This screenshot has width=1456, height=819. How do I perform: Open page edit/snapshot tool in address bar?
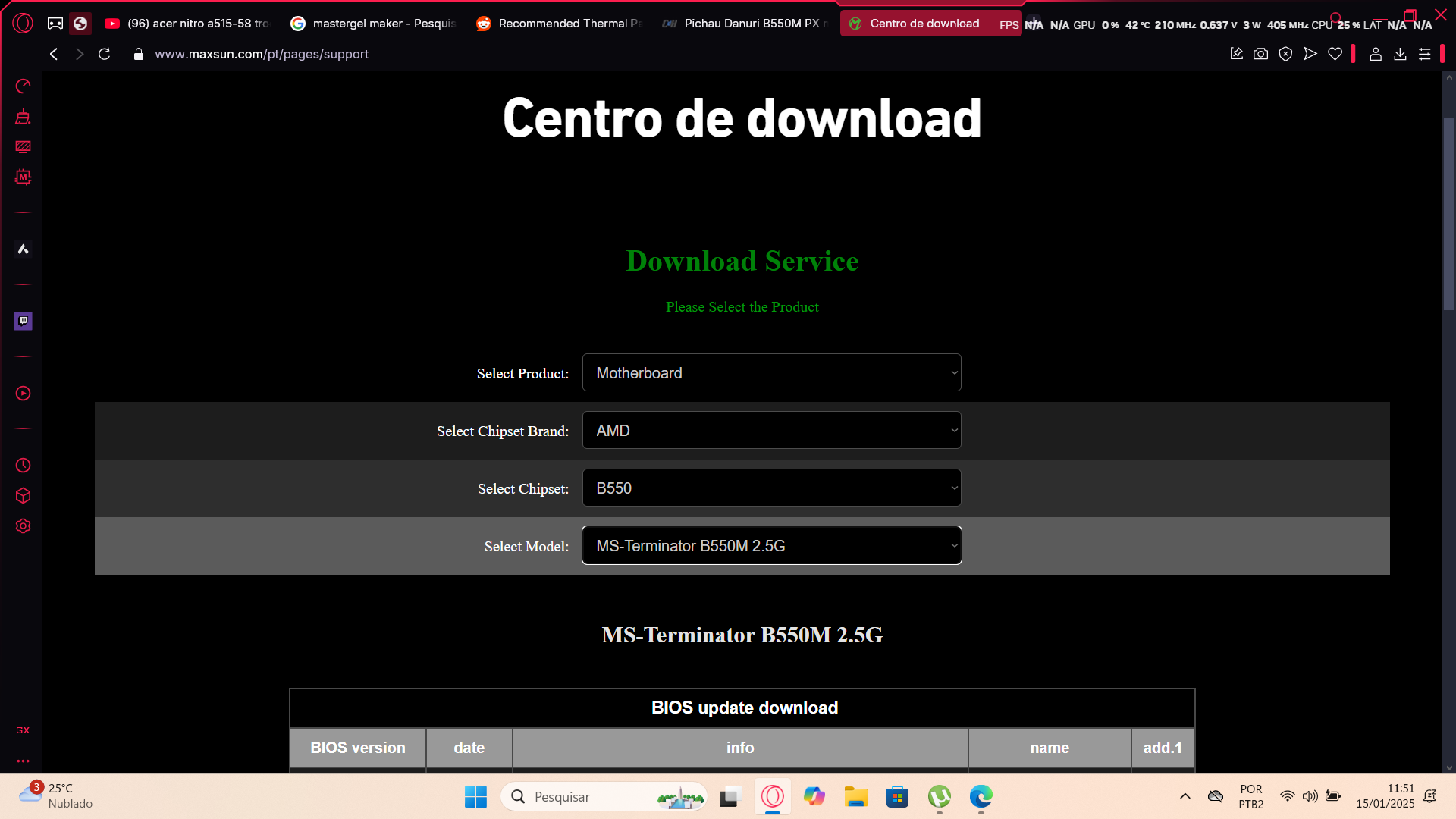pos(1237,54)
